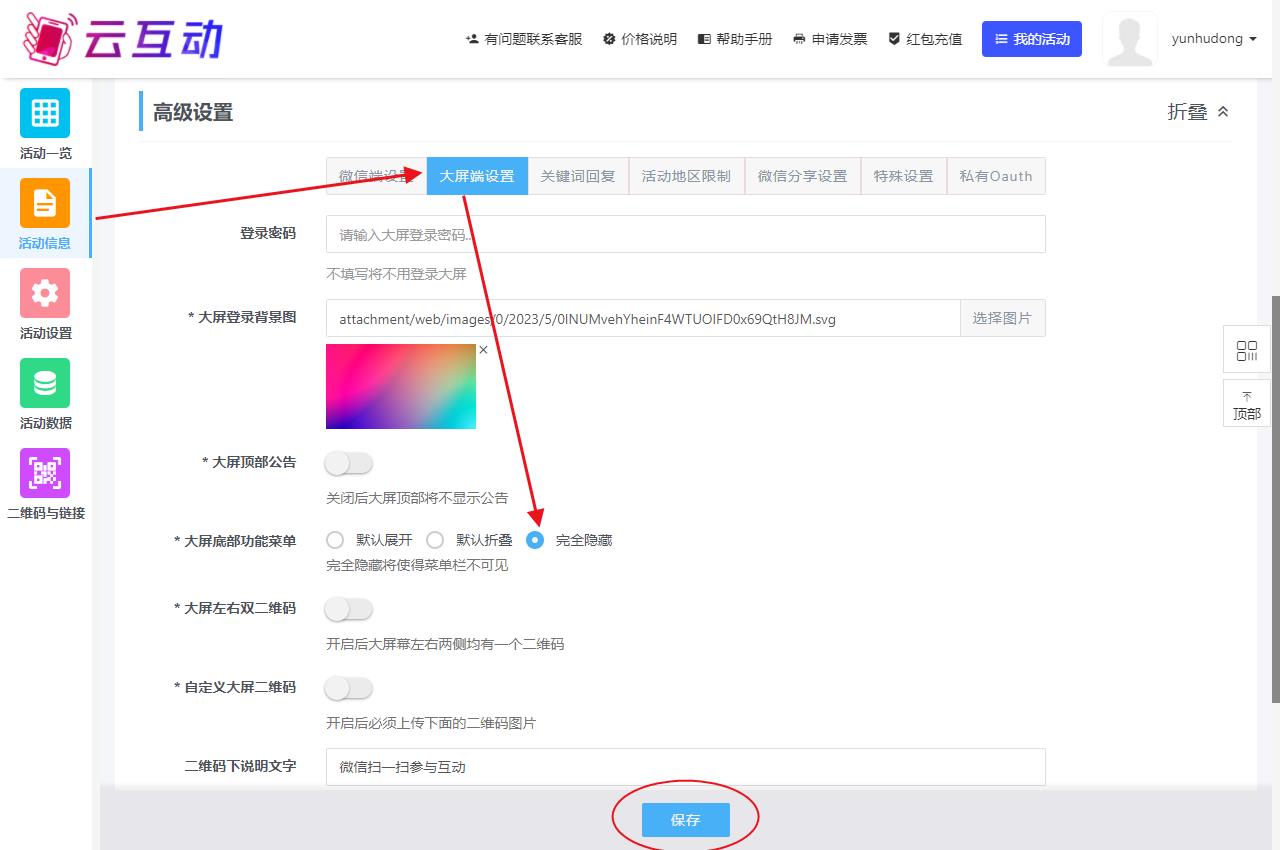The width and height of the screenshot is (1280, 850).
Task: Open 活动设置 gear icon in sidebar
Action: click(45, 293)
